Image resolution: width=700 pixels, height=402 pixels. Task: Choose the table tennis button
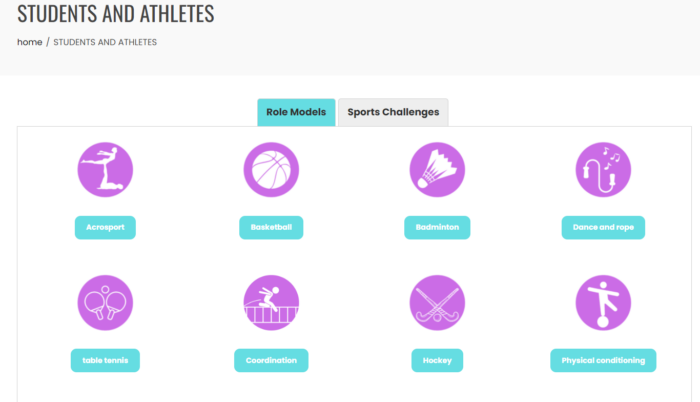coord(105,360)
